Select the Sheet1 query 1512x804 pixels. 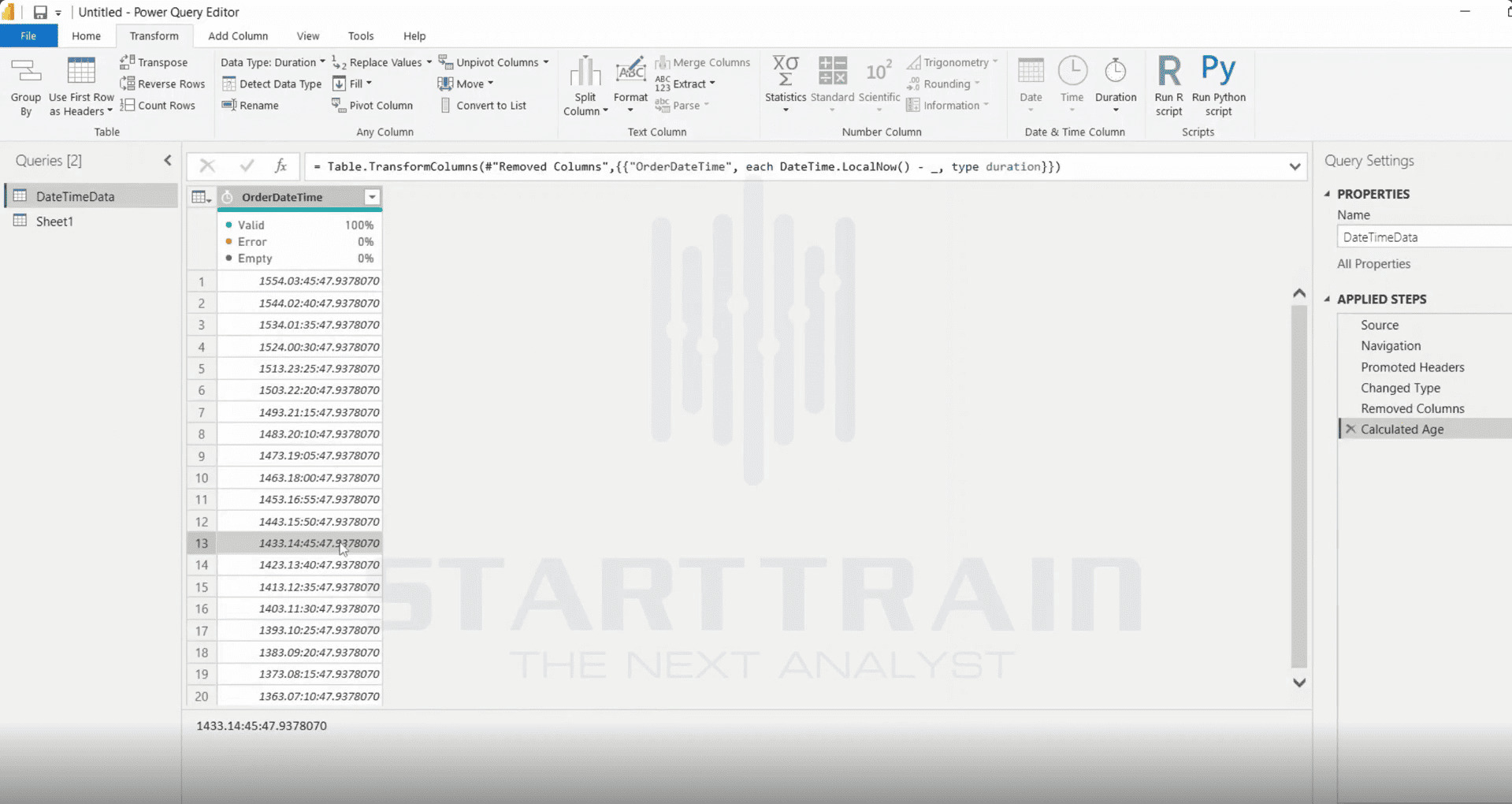(x=91, y=221)
